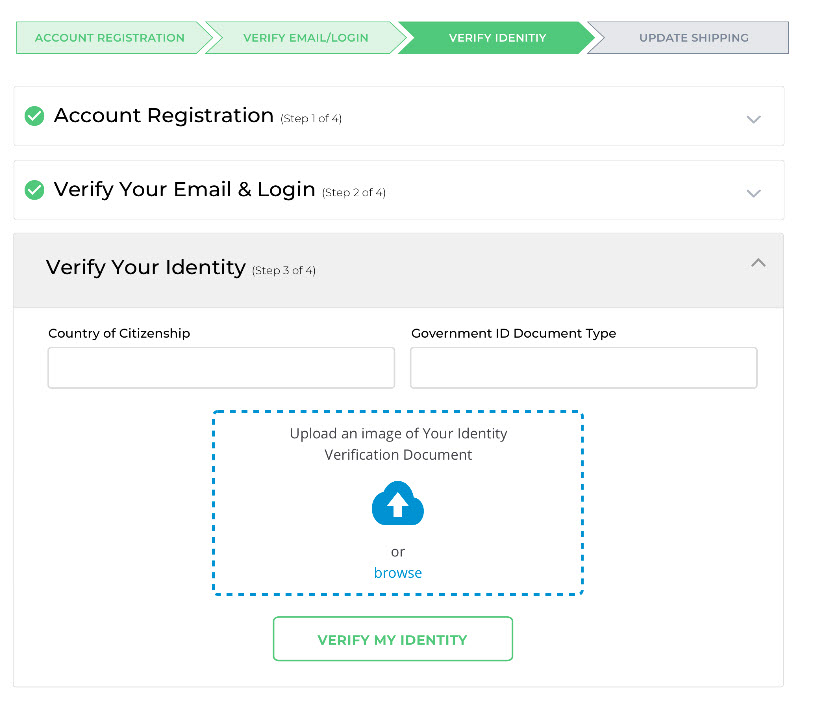Select the Verify Idenitiy progress step
Image resolution: width=818 pixels, height=701 pixels.
point(497,38)
